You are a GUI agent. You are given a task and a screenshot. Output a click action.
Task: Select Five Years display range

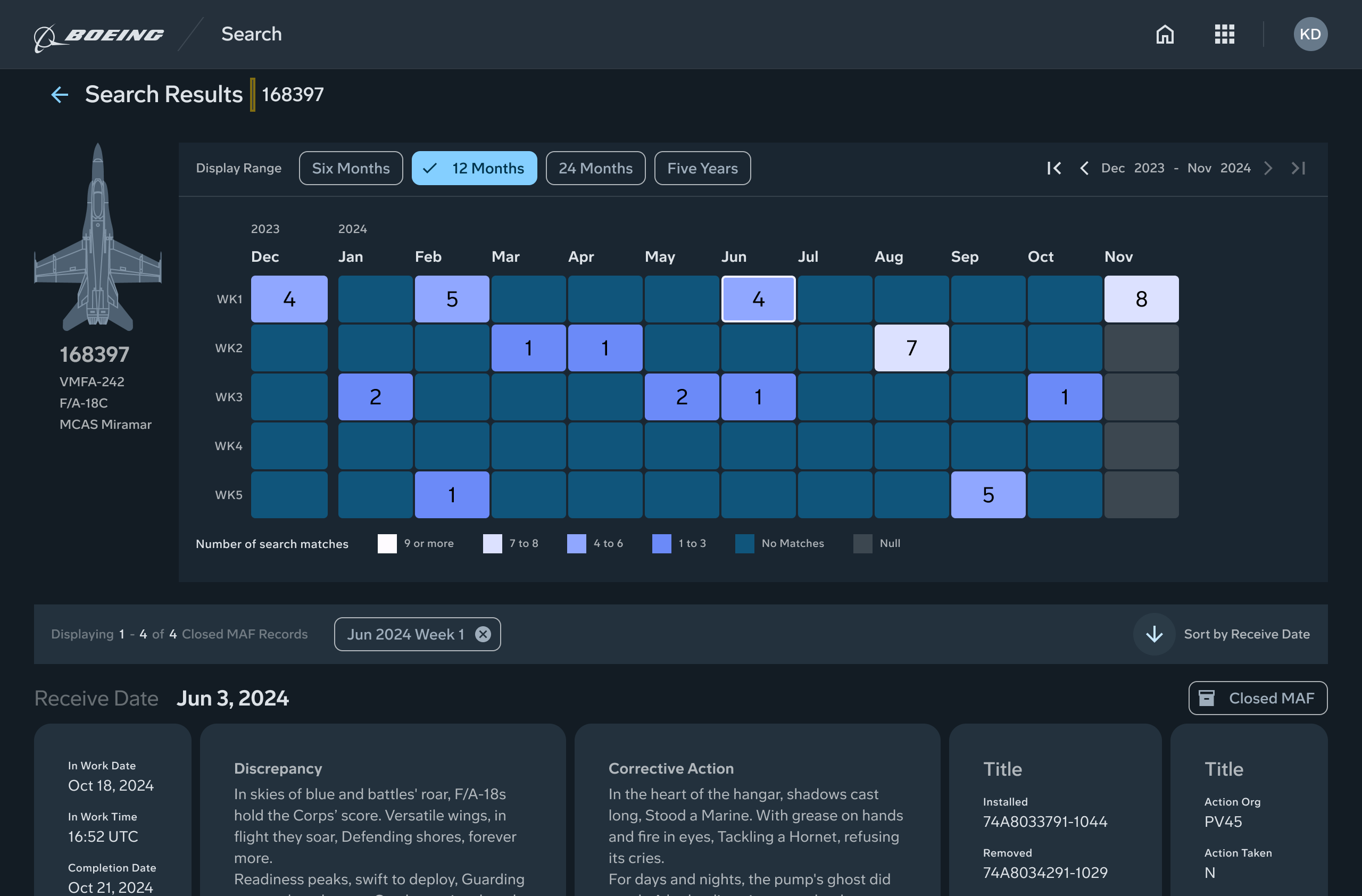click(703, 168)
